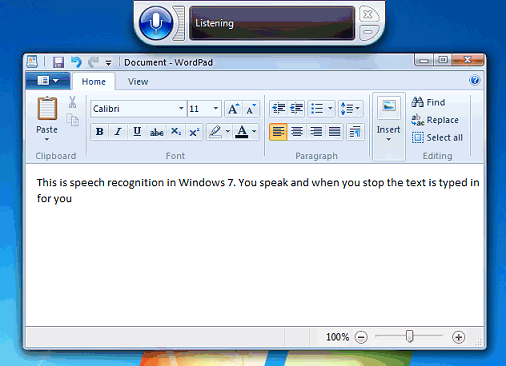Align text right

click(316, 132)
